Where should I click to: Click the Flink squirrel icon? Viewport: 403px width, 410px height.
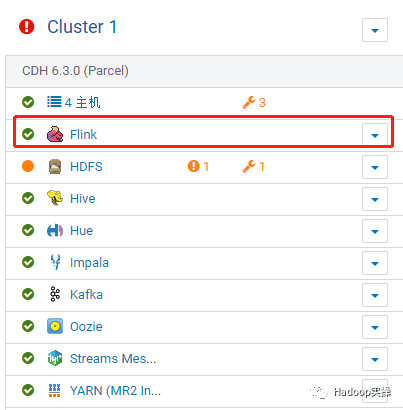[x=55, y=134]
